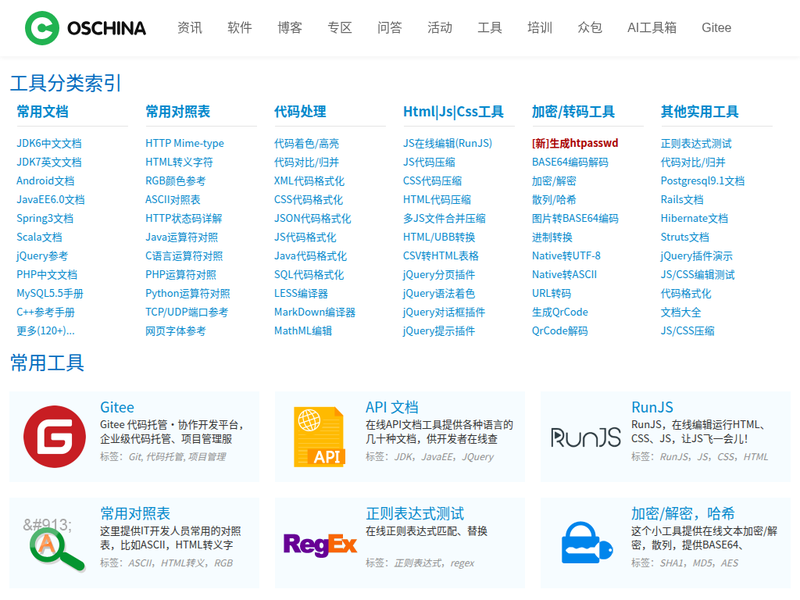Open XML代码格式化 tool

[x=309, y=181]
